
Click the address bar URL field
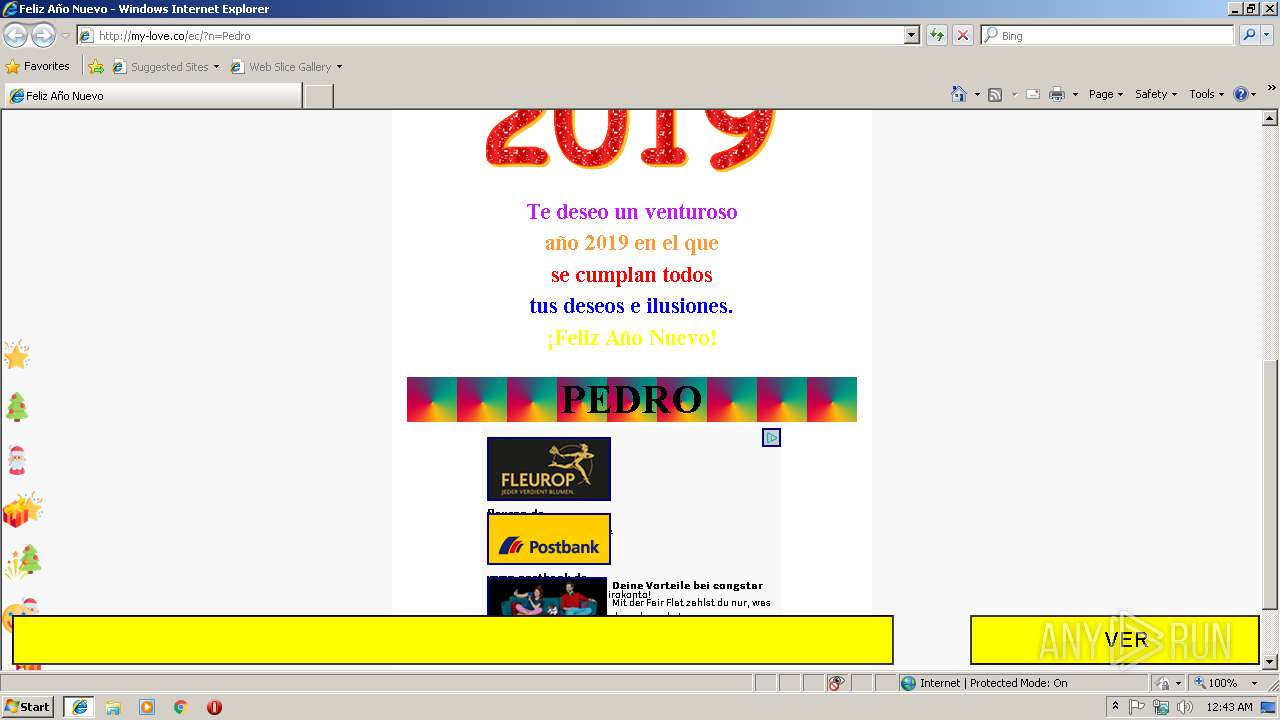490,35
